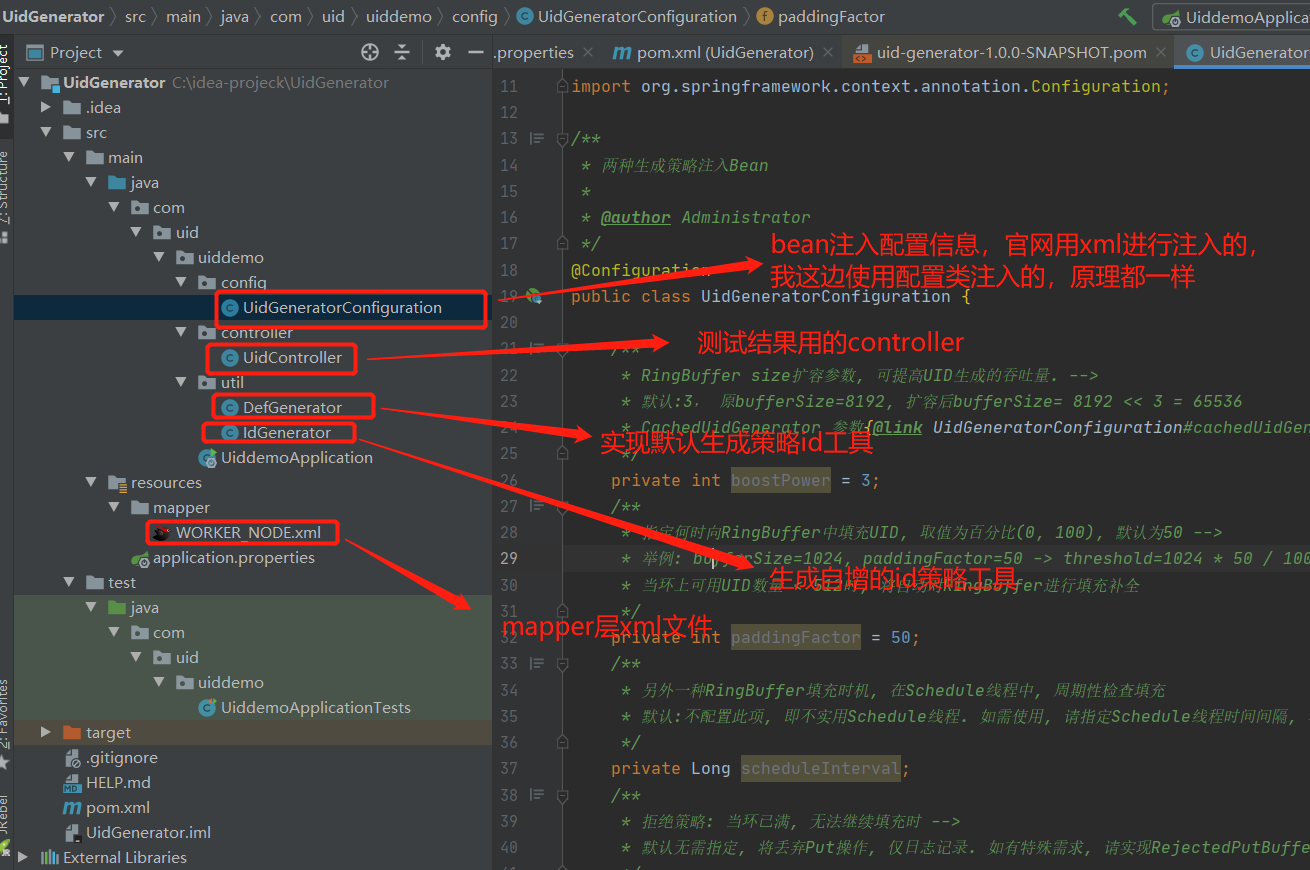Open Project panel settings gear
Viewport: 1310px width, 870px height.
coord(443,52)
